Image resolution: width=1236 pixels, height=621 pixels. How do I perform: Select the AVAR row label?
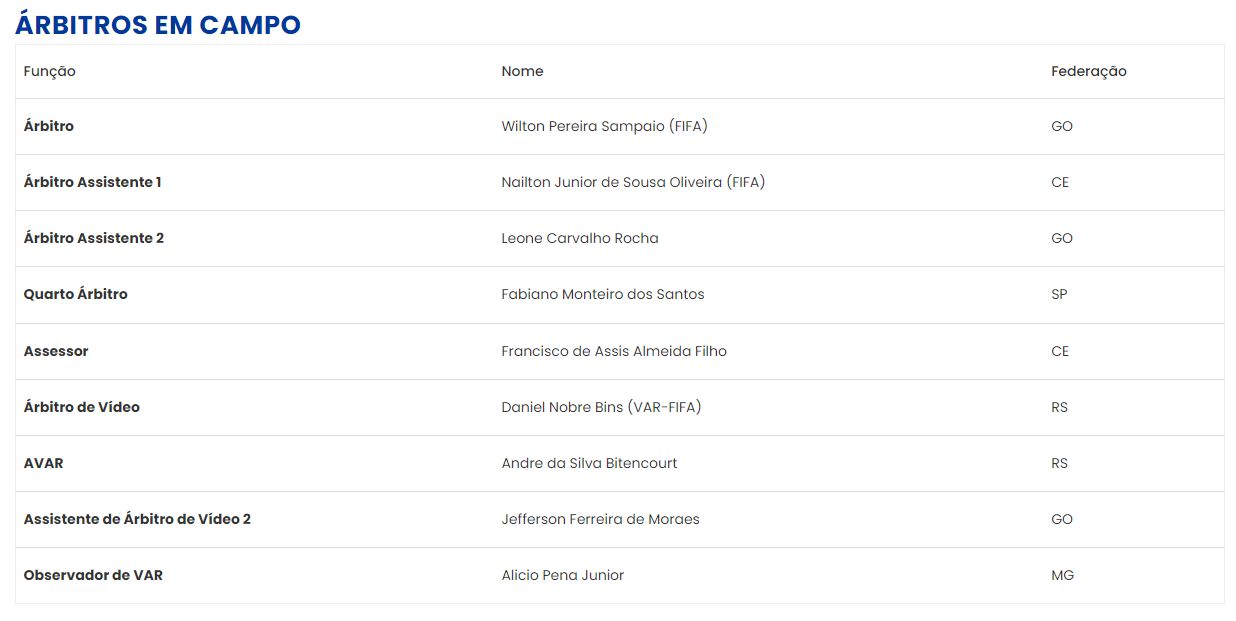click(x=44, y=463)
